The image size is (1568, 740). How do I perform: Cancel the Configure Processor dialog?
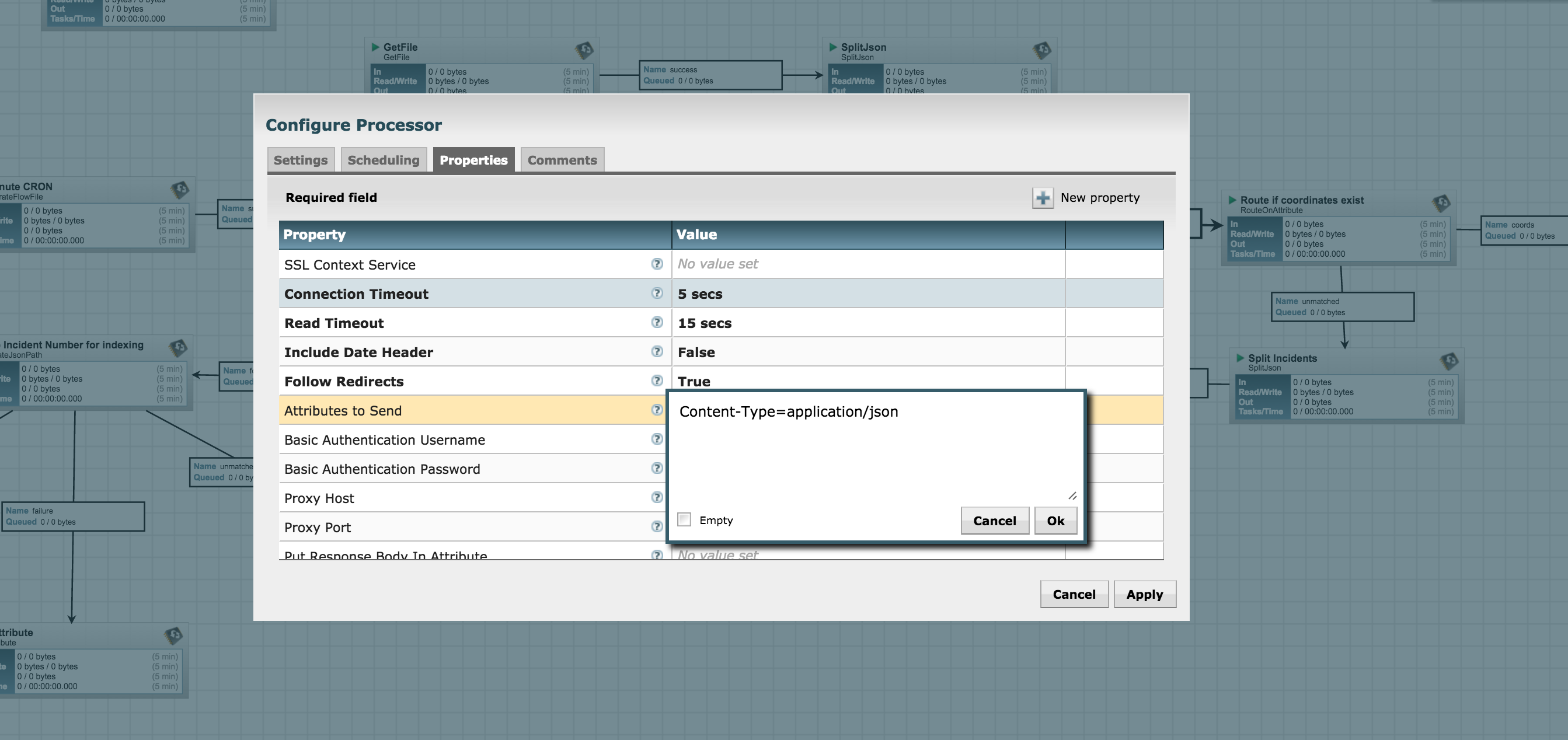tap(1074, 595)
